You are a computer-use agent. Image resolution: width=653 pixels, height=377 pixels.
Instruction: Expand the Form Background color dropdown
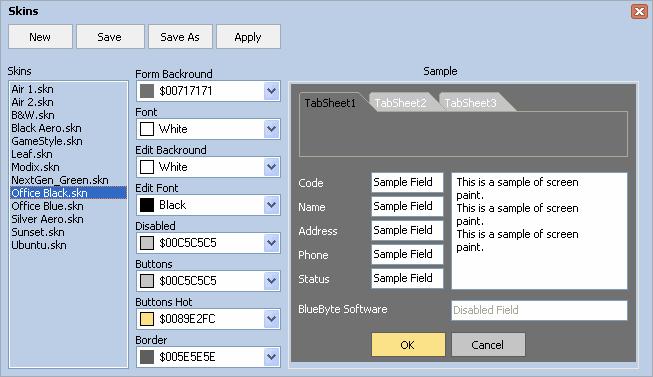point(272,91)
